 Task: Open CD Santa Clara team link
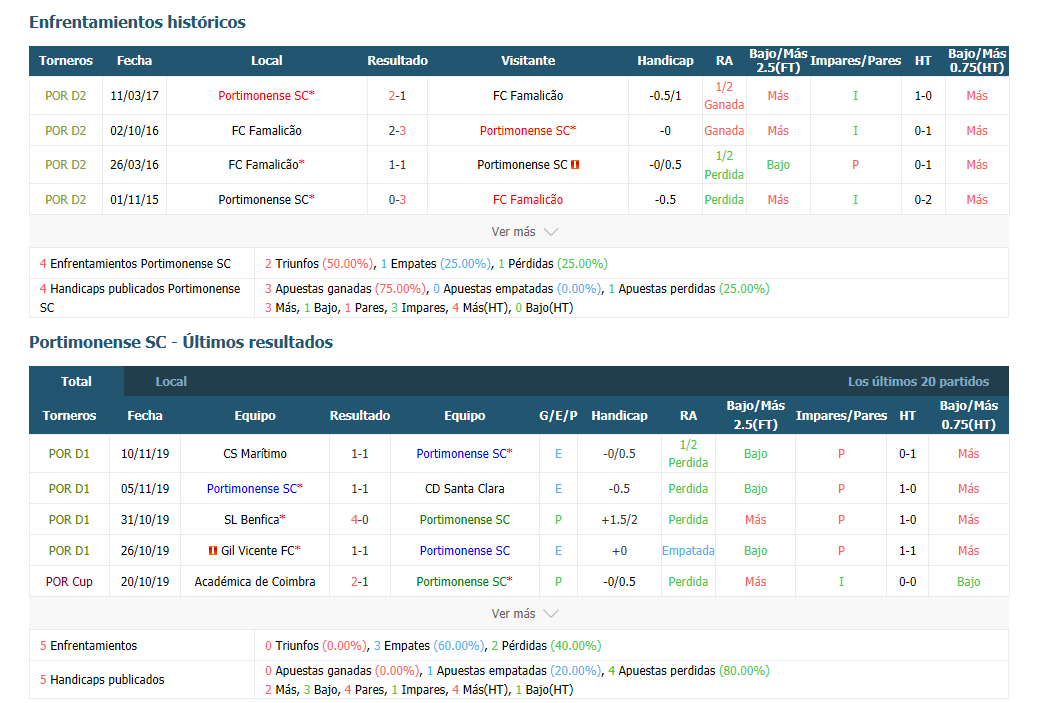(x=464, y=489)
